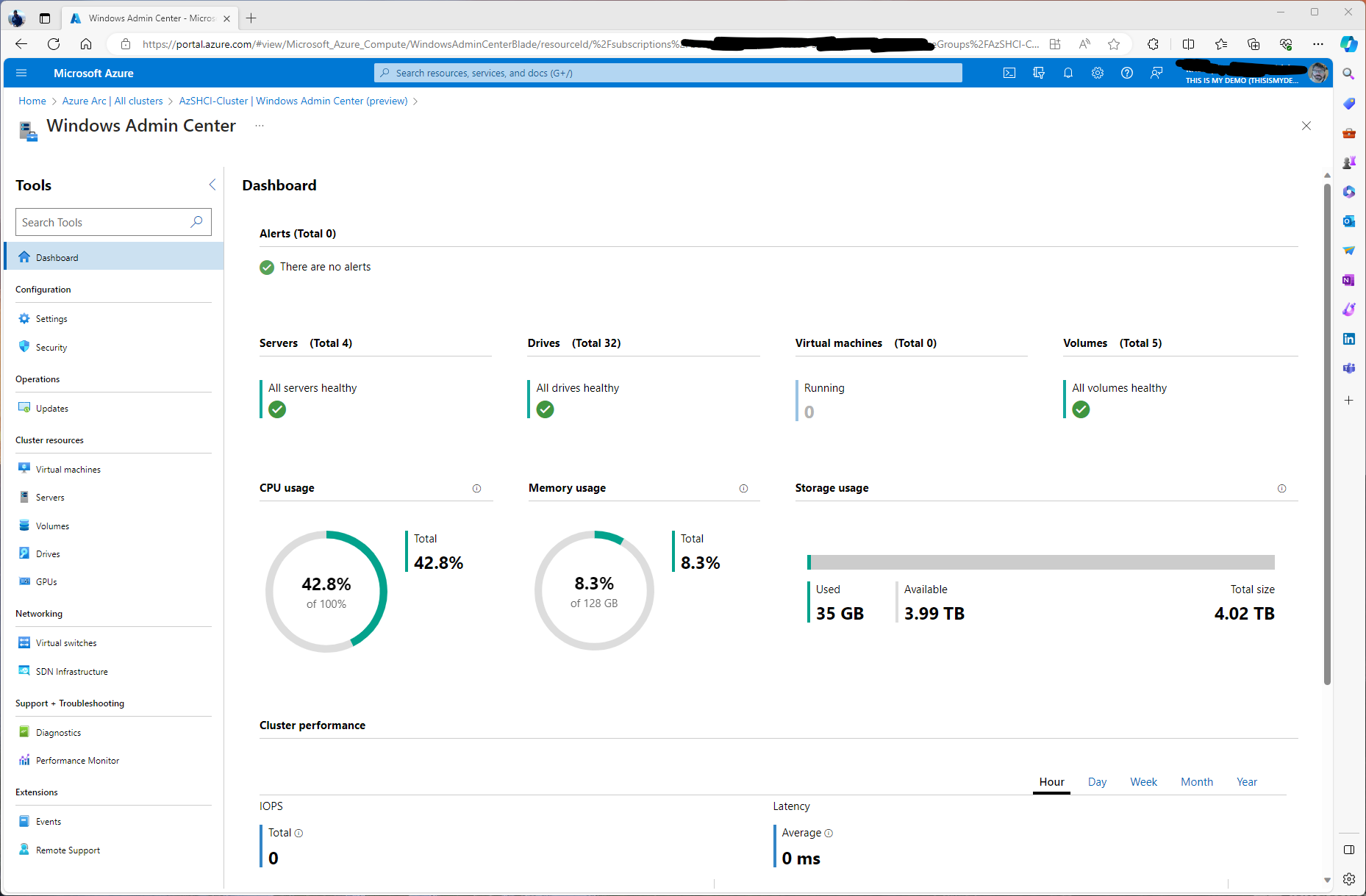This screenshot has width=1366, height=896.
Task: Open Azure portal settings gear
Action: click(1098, 73)
